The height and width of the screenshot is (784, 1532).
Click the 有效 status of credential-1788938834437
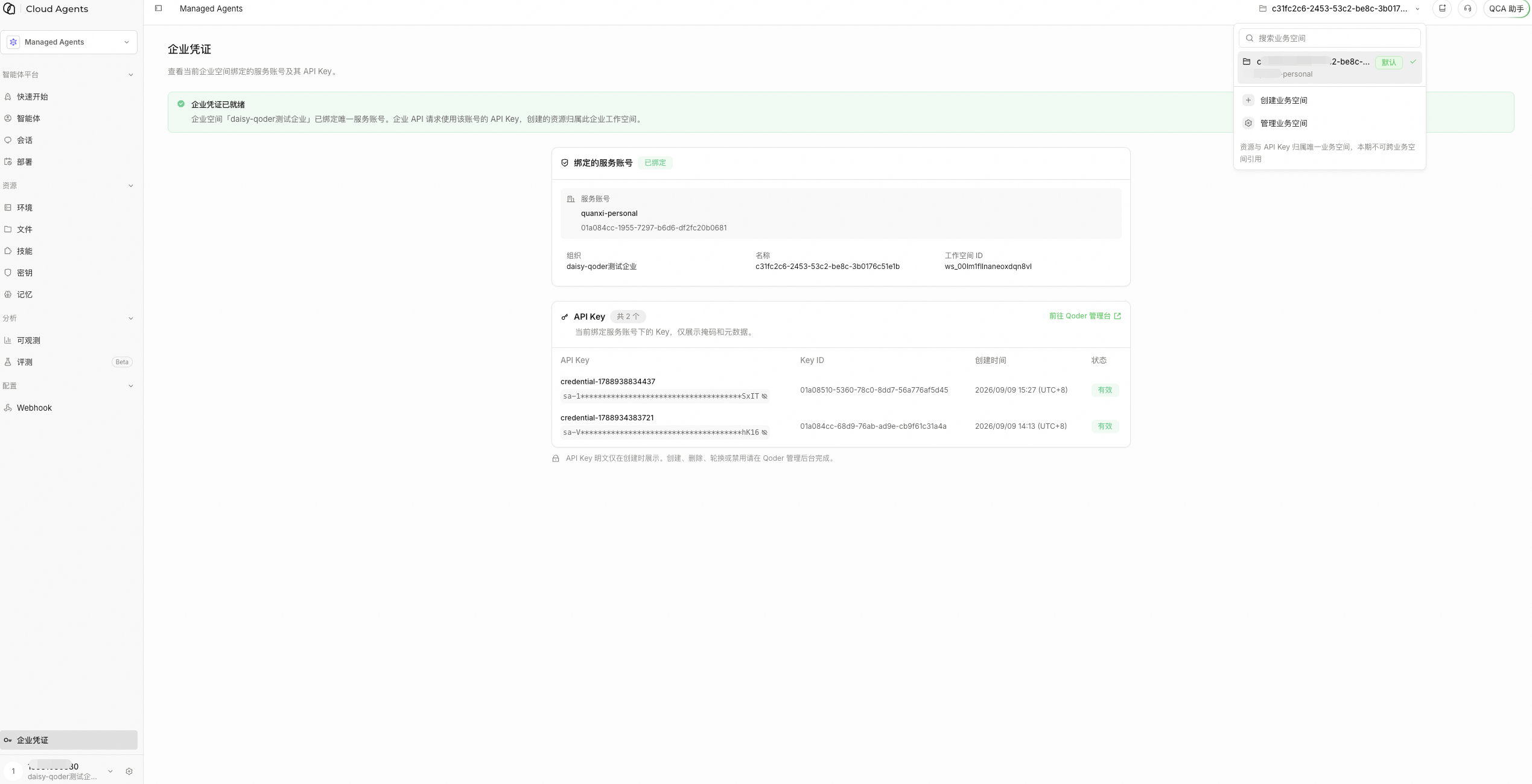(x=1105, y=390)
